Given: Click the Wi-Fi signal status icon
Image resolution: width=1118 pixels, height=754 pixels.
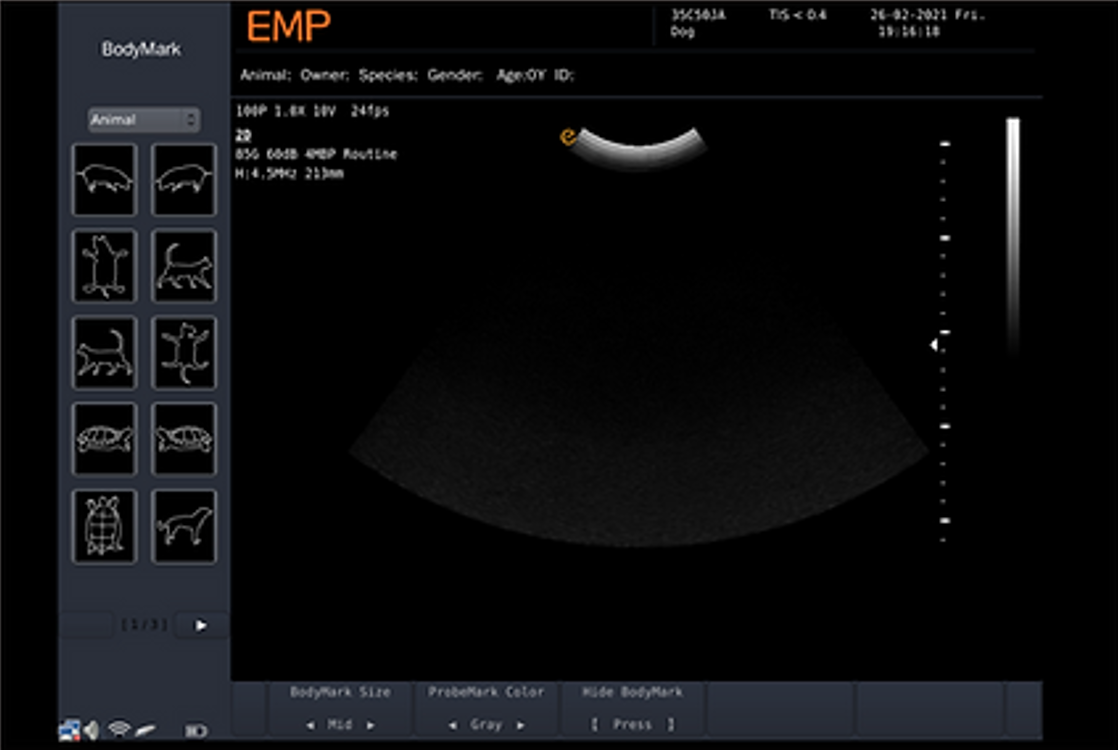Looking at the screenshot, I should click(x=119, y=729).
